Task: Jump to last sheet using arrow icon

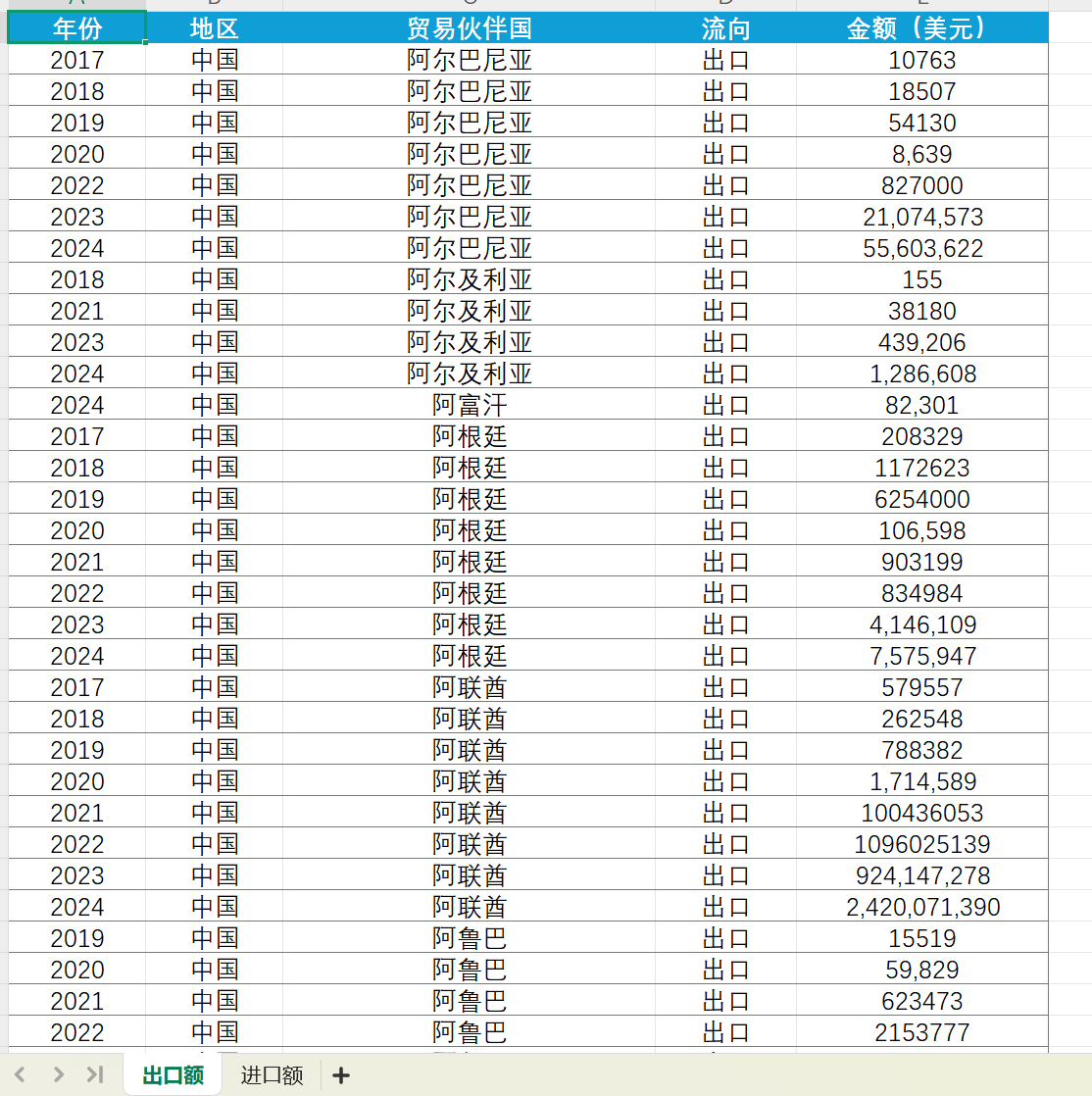Action: (x=95, y=1075)
